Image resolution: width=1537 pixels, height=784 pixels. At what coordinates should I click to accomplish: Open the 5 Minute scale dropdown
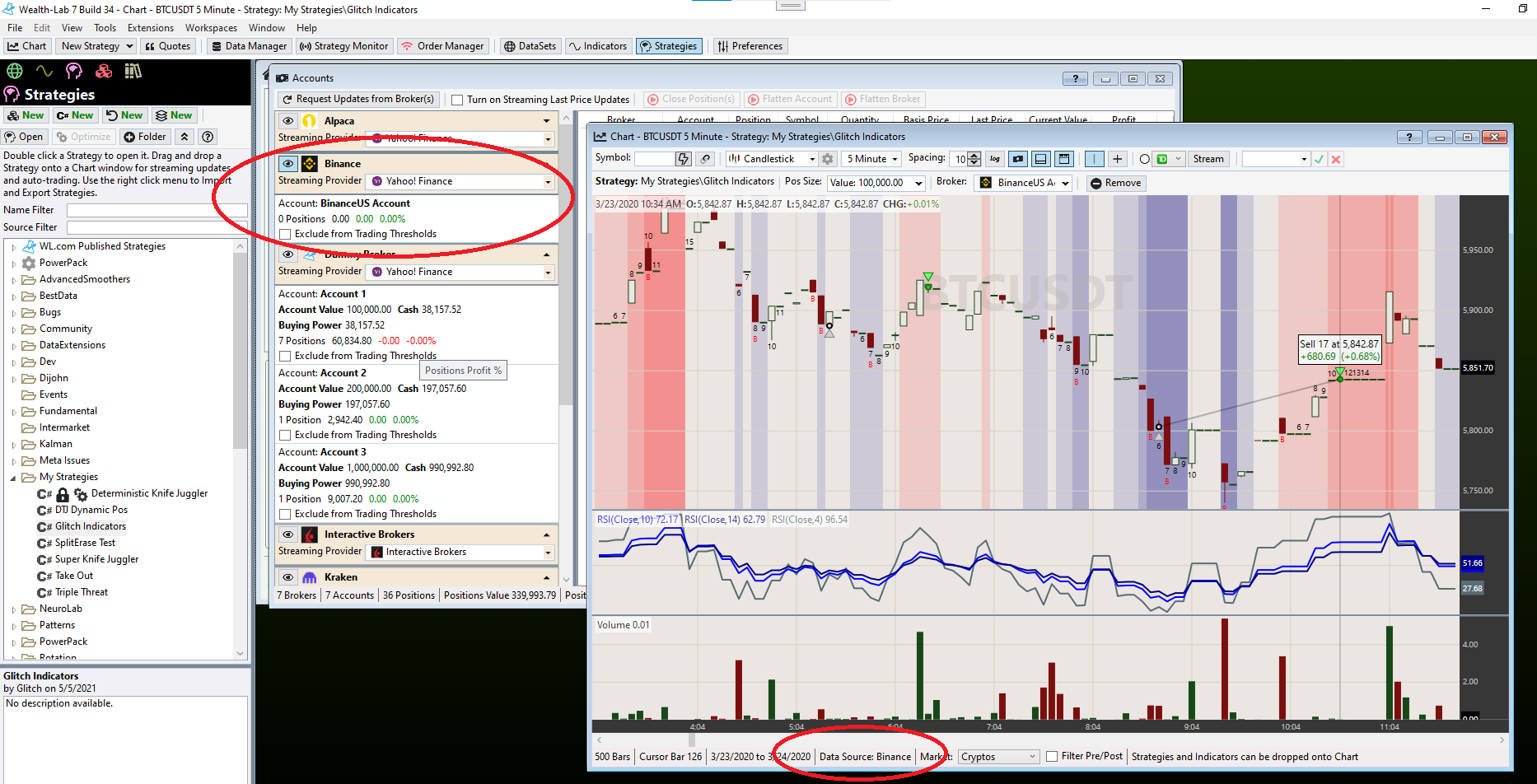(x=871, y=159)
